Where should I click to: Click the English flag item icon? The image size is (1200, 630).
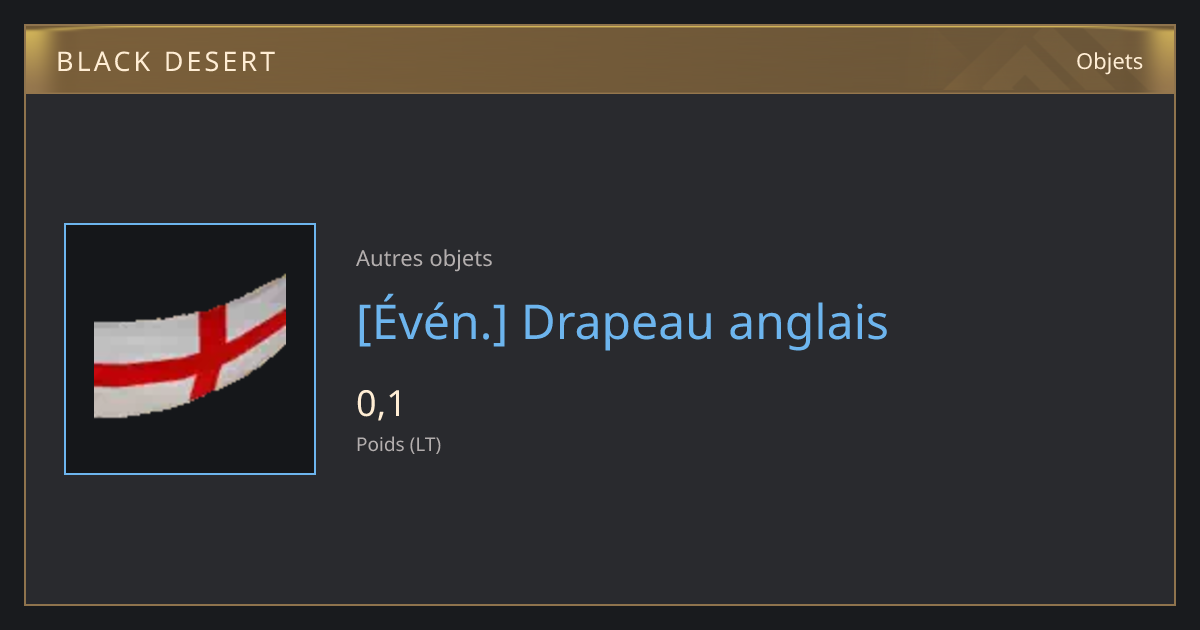[x=190, y=349]
